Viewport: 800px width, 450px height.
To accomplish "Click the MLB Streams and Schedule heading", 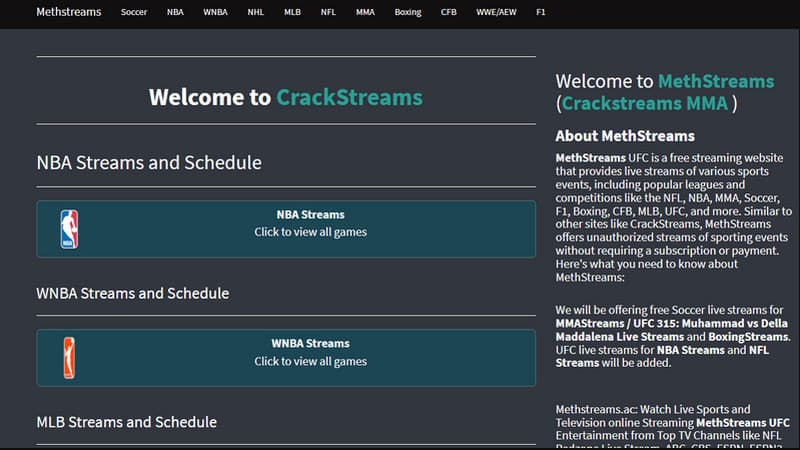I will 127,422.
